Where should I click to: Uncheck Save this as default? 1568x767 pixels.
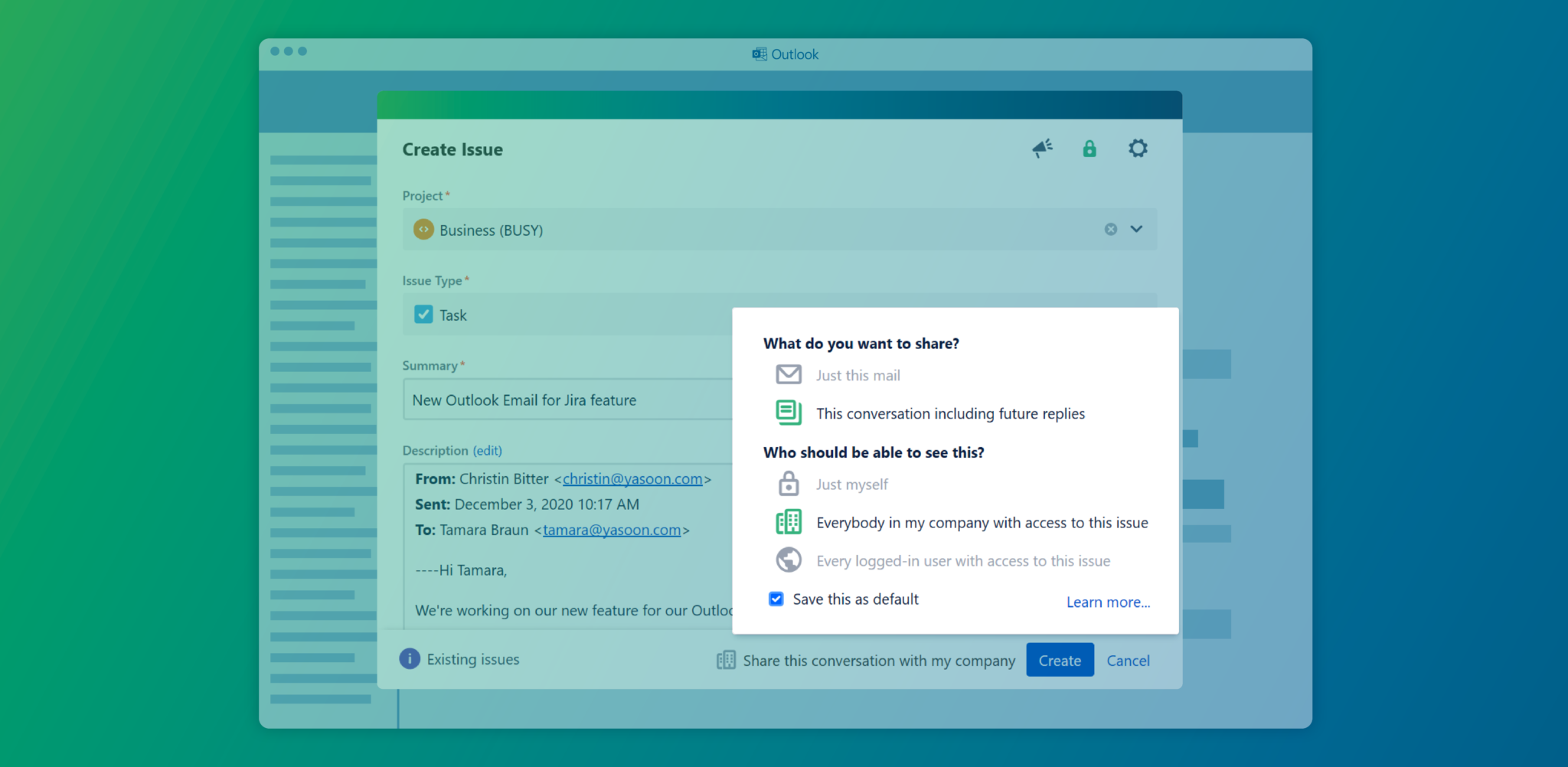click(x=776, y=599)
